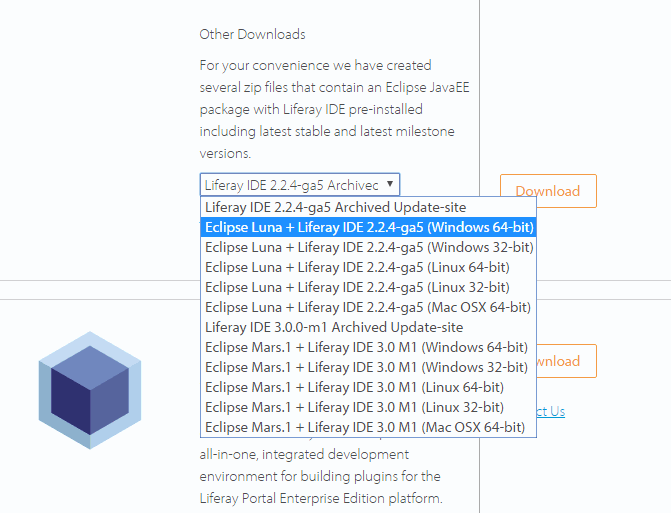Select Eclipse Mars.1 IDE 3.0 M1 Mac OSX 64-bit

click(x=368, y=427)
